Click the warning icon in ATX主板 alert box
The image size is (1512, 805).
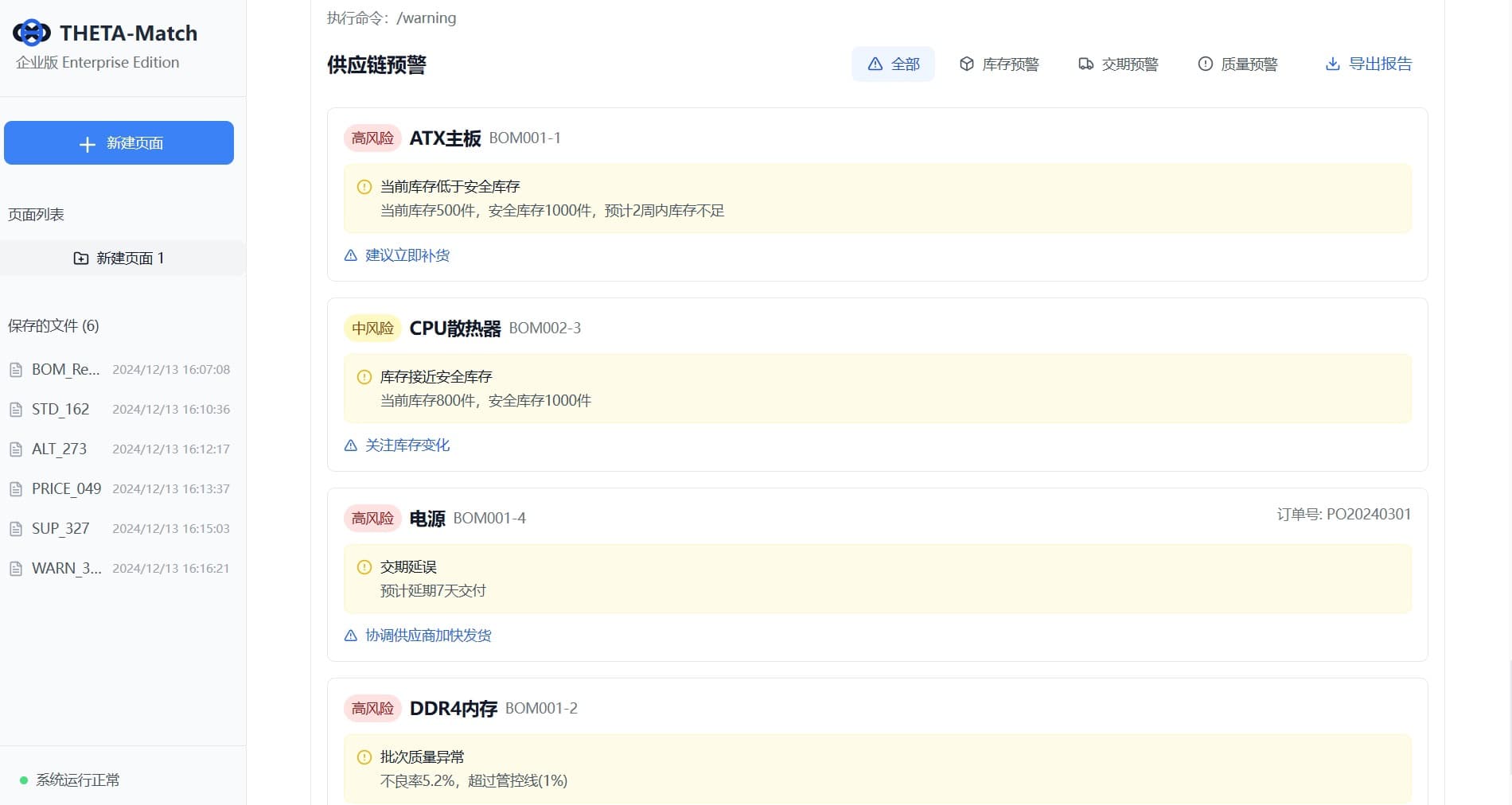[x=364, y=187]
